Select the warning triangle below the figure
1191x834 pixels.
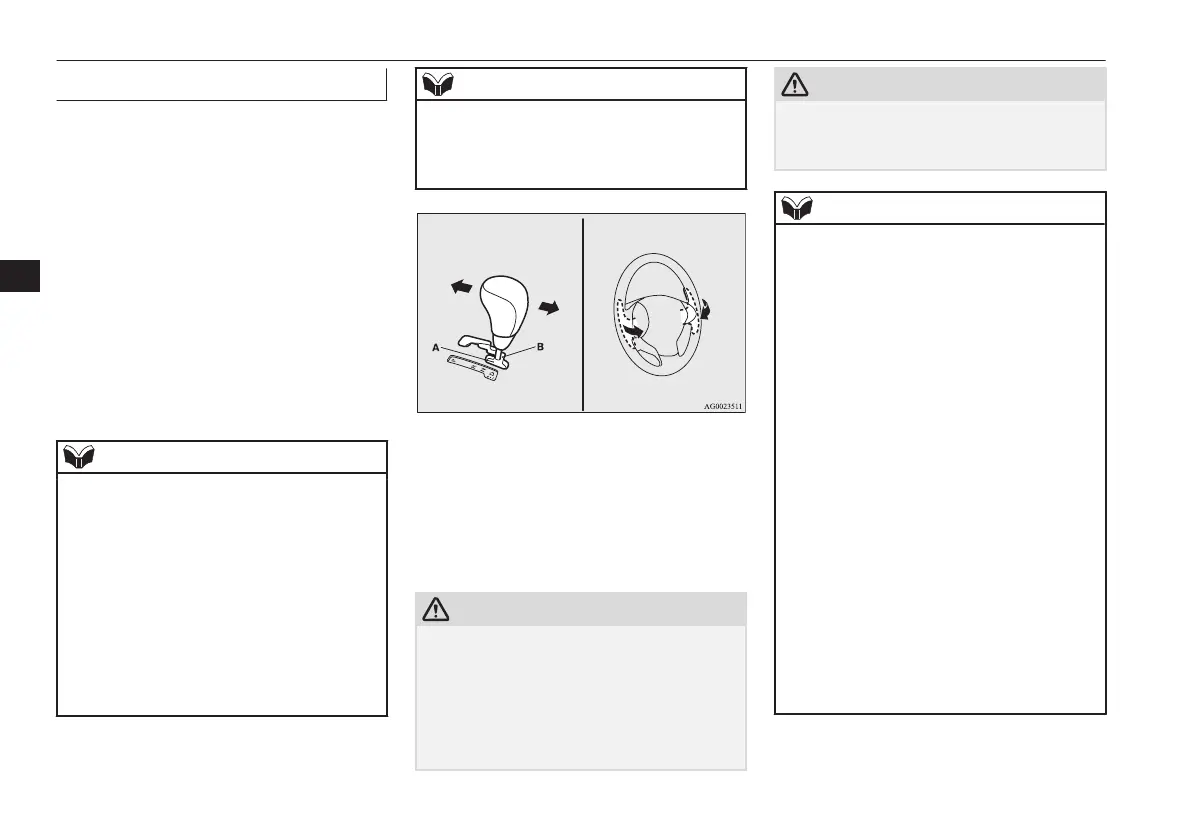(x=435, y=609)
